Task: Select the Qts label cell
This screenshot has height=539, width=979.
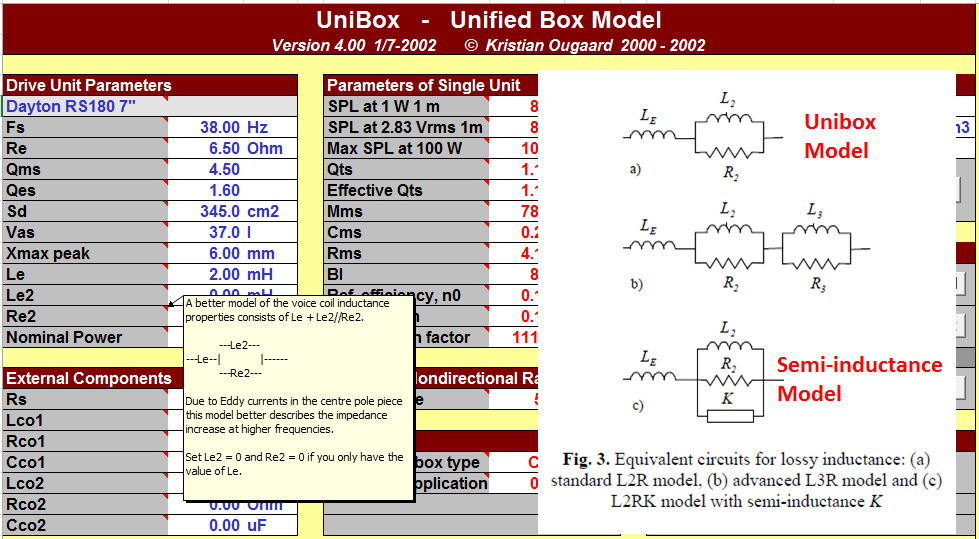Action: click(x=406, y=169)
